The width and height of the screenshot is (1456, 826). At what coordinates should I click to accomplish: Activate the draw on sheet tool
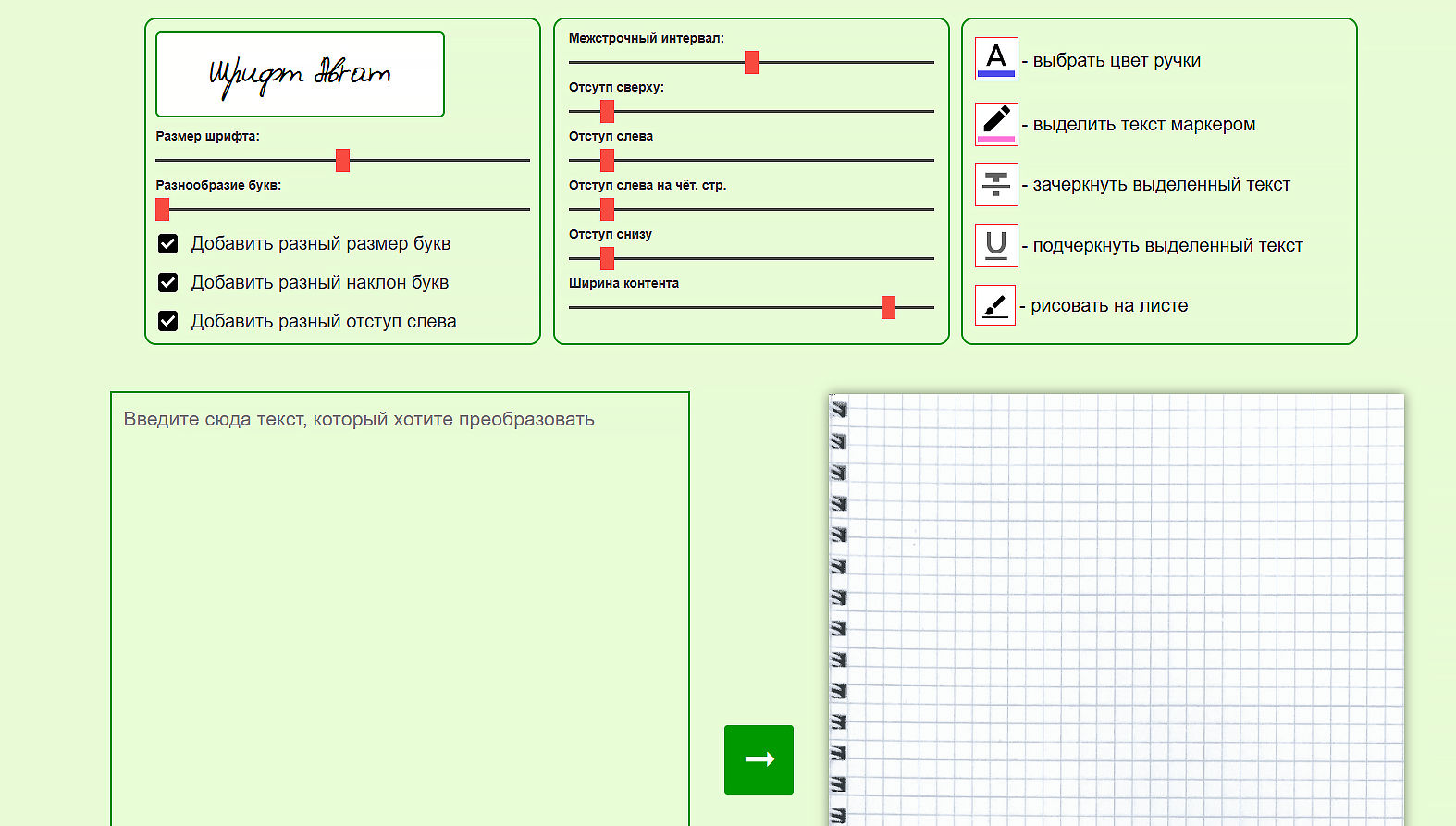[x=995, y=305]
